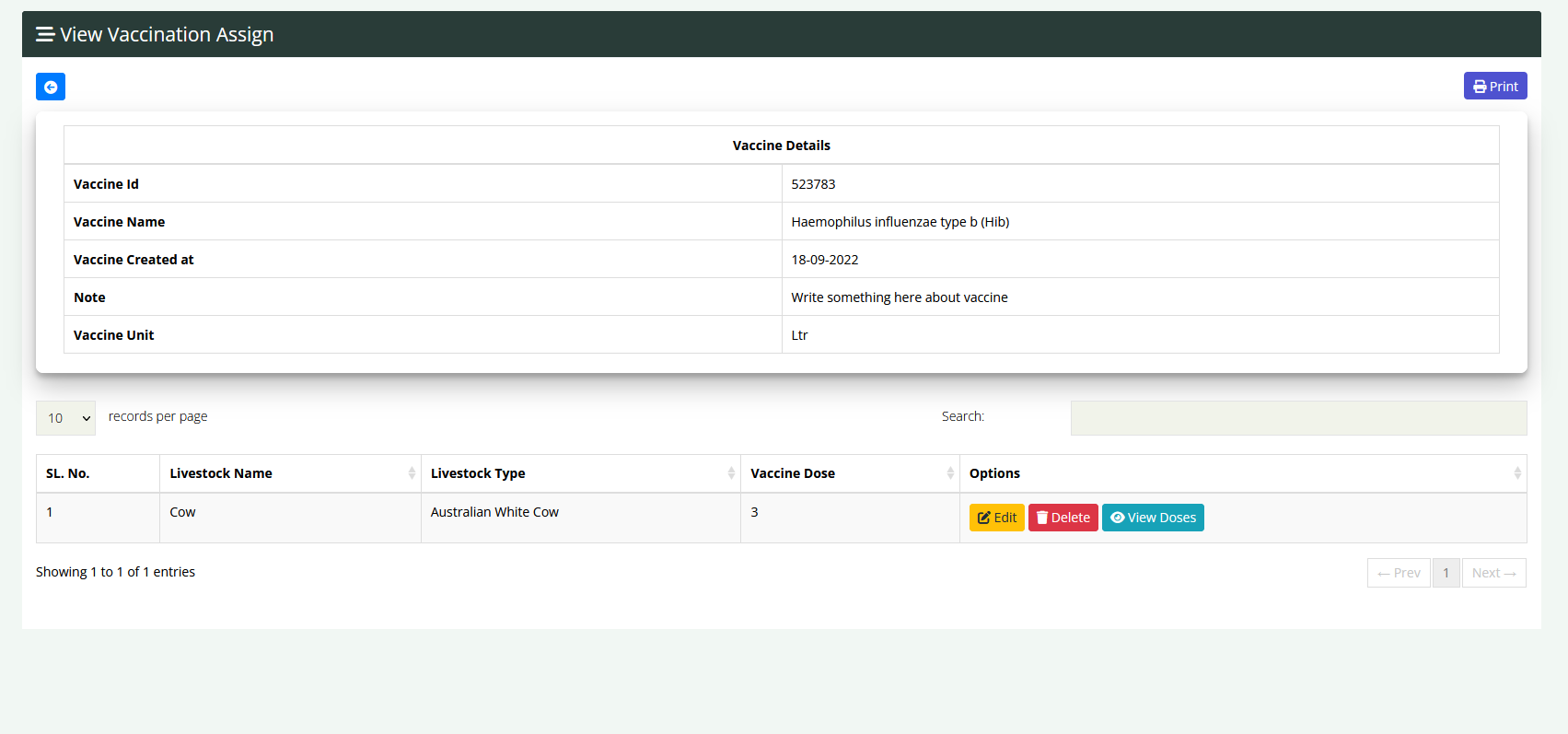
Task: Click the pencil icon to edit the Cow entry
Action: (x=983, y=518)
